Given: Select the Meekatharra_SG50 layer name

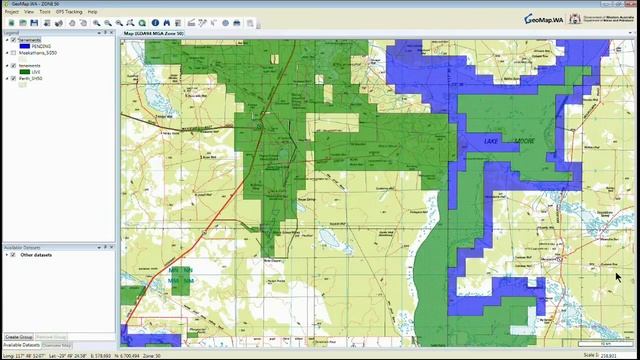Looking at the screenshot, I should [x=38, y=53].
